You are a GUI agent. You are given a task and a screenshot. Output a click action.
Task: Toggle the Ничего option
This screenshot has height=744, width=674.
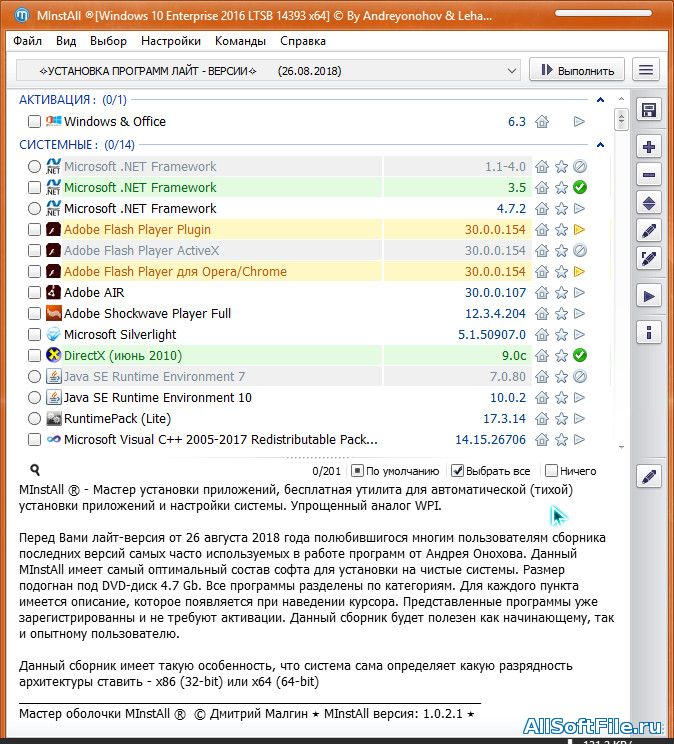click(571, 471)
